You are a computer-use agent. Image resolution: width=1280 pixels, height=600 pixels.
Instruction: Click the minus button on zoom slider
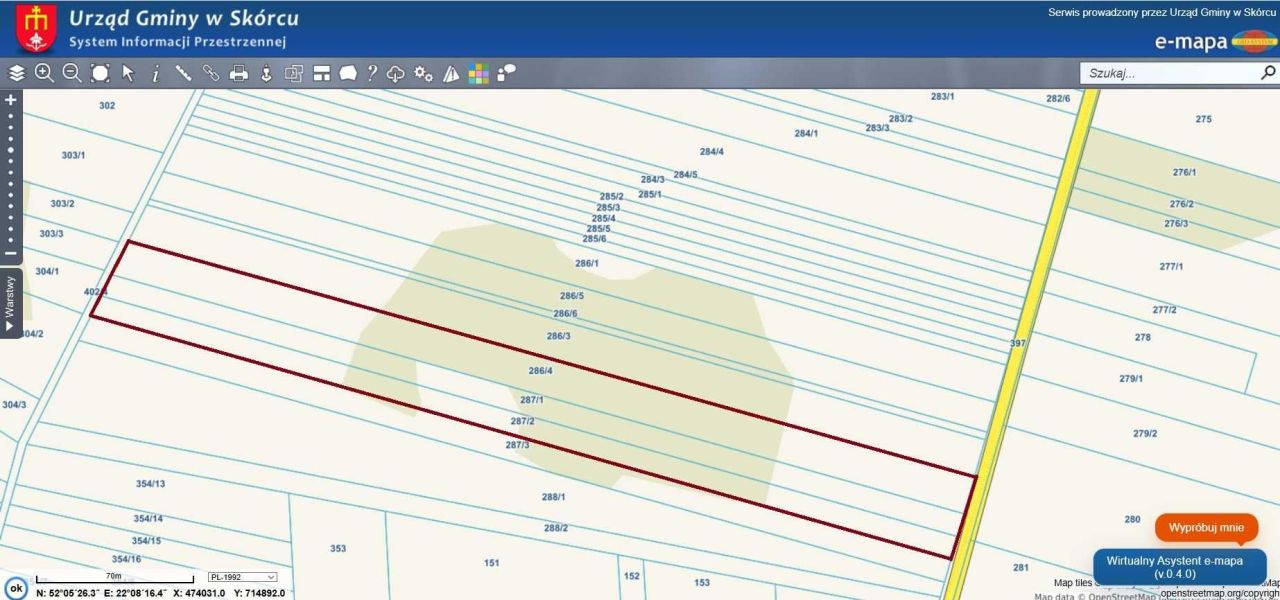tap(11, 254)
